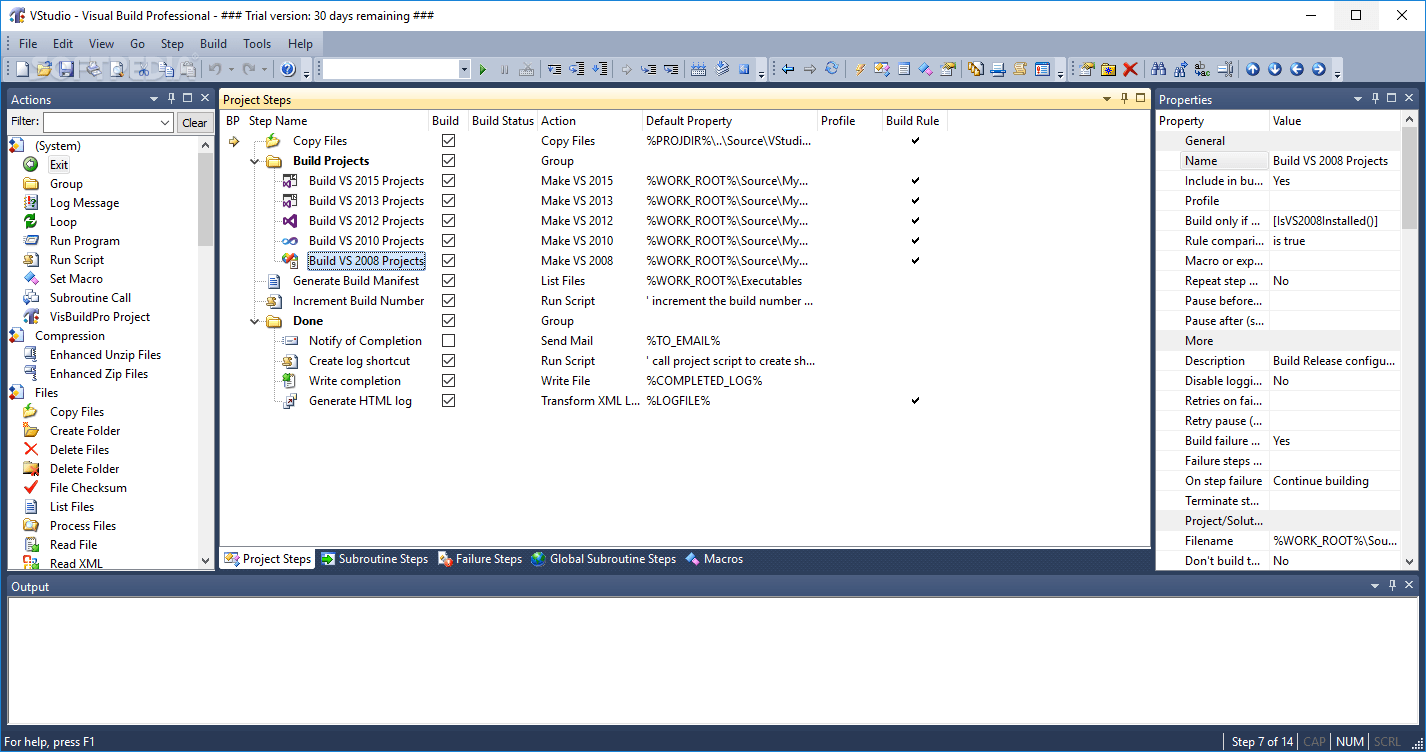
Task: Select the Delete Files action
Action: (80, 450)
